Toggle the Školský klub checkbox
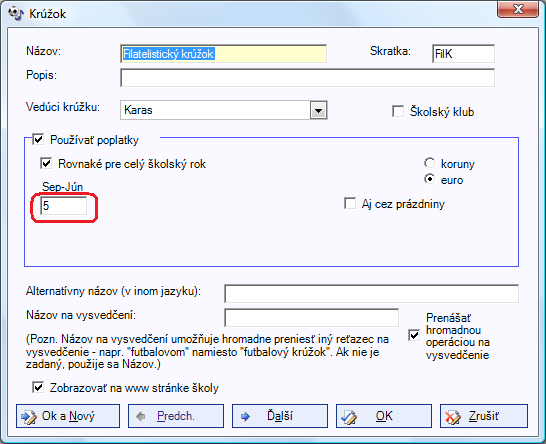546x444 pixels. tap(398, 111)
